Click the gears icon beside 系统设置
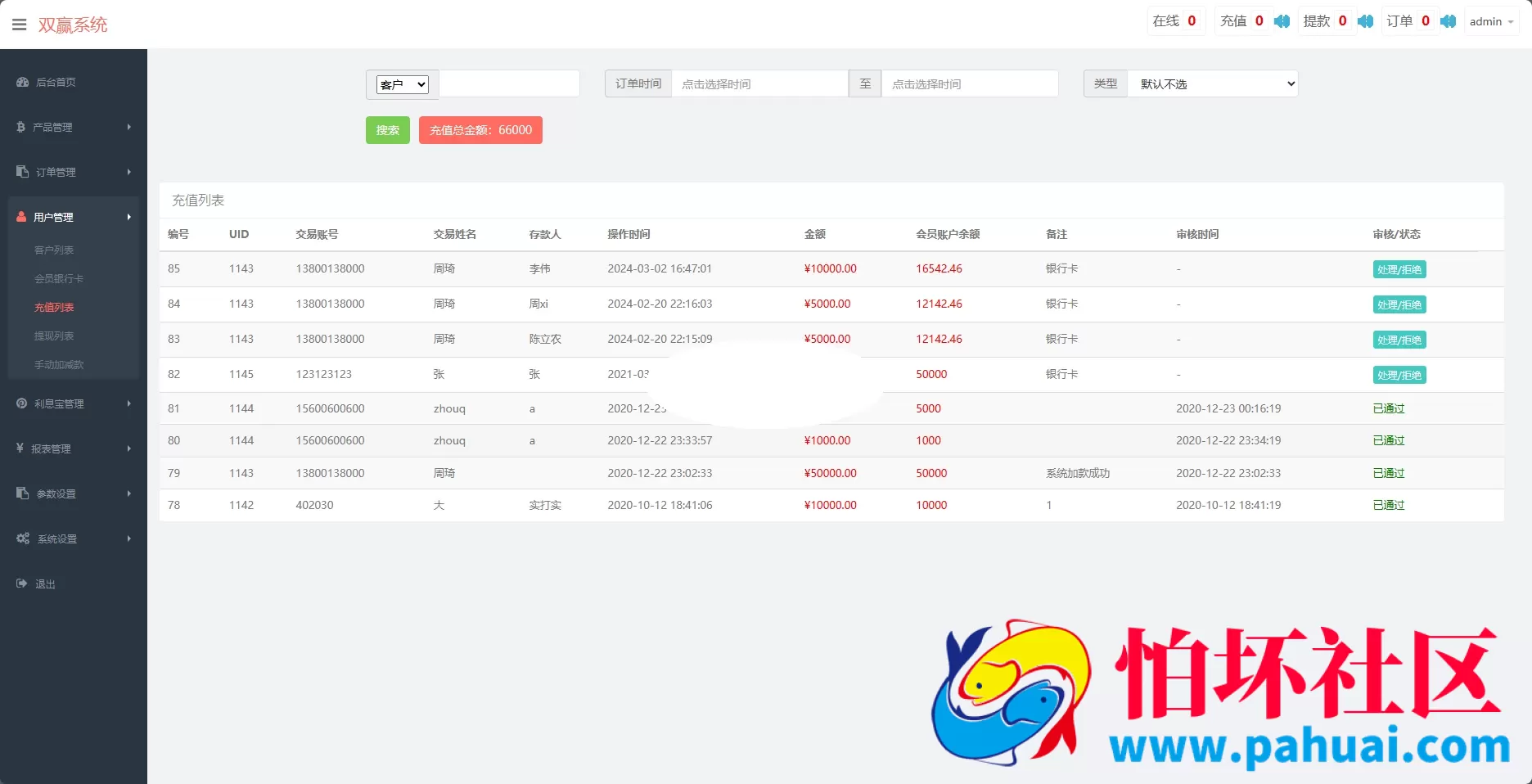This screenshot has width=1532, height=784. point(22,538)
